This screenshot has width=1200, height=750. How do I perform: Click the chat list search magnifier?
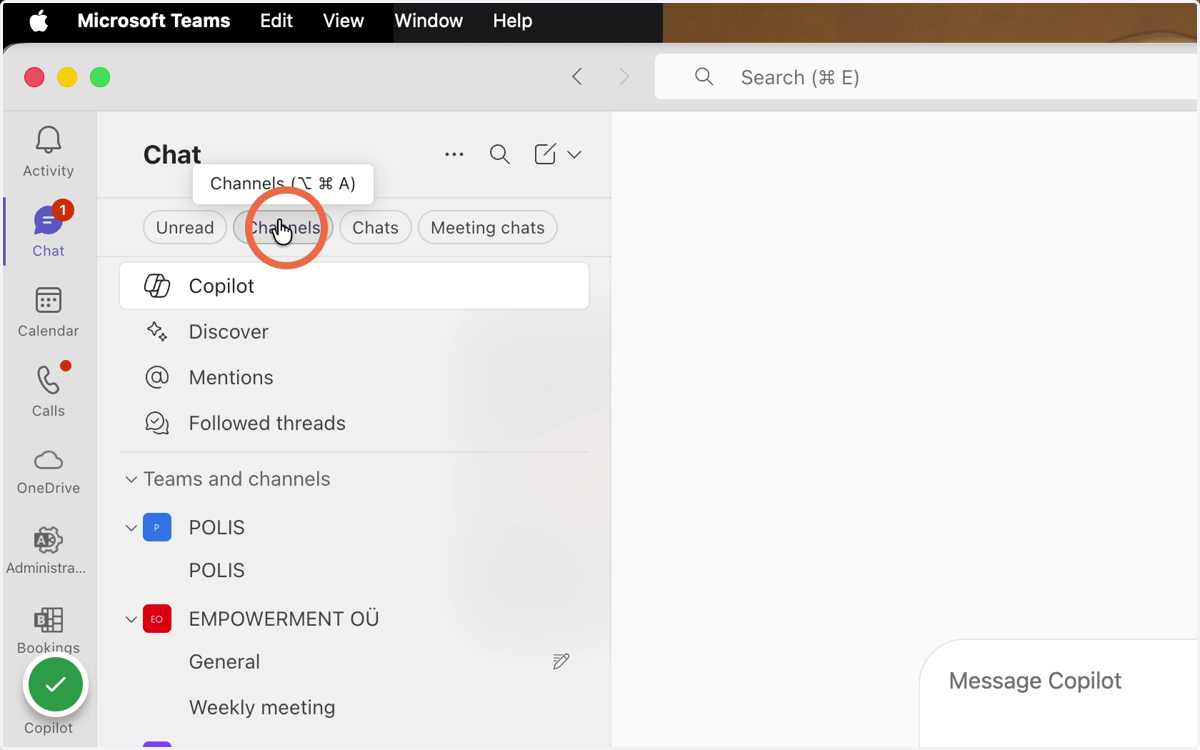tap(500, 154)
